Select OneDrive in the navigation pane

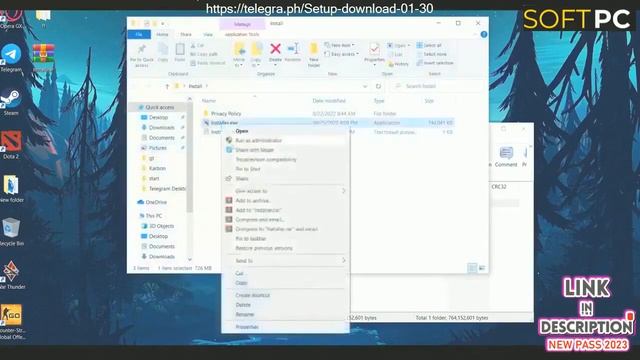click(x=156, y=202)
